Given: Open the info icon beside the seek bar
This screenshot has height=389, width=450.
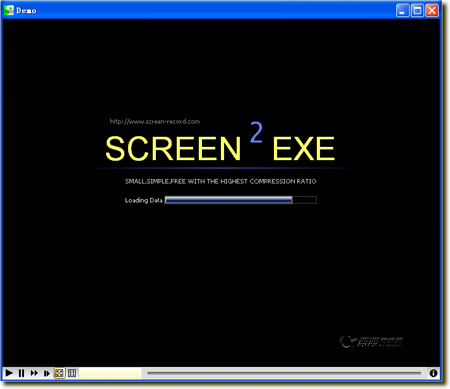Looking at the screenshot, I should pyautogui.click(x=433, y=373).
